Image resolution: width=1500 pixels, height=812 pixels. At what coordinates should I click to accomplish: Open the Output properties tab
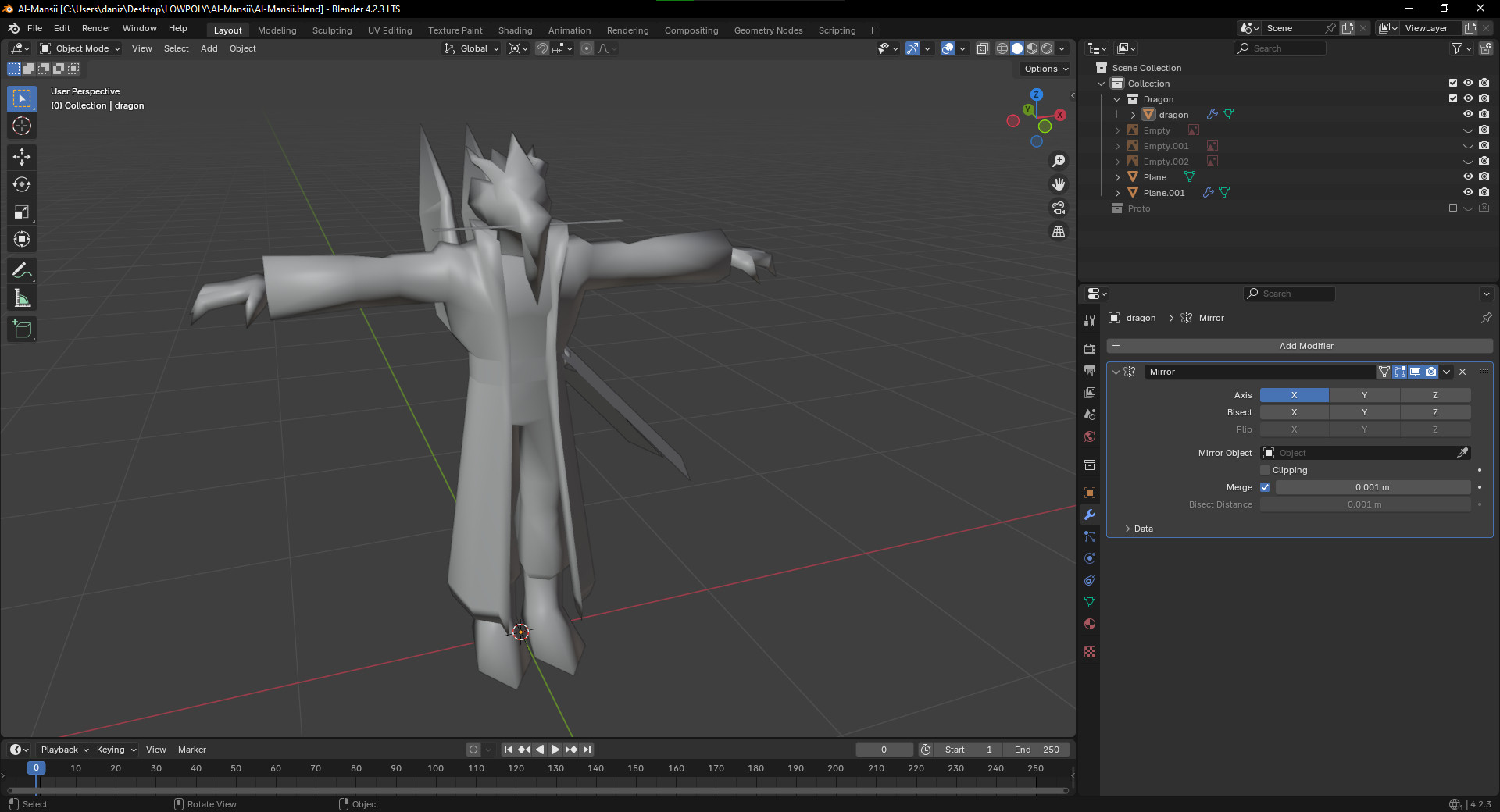(x=1090, y=371)
